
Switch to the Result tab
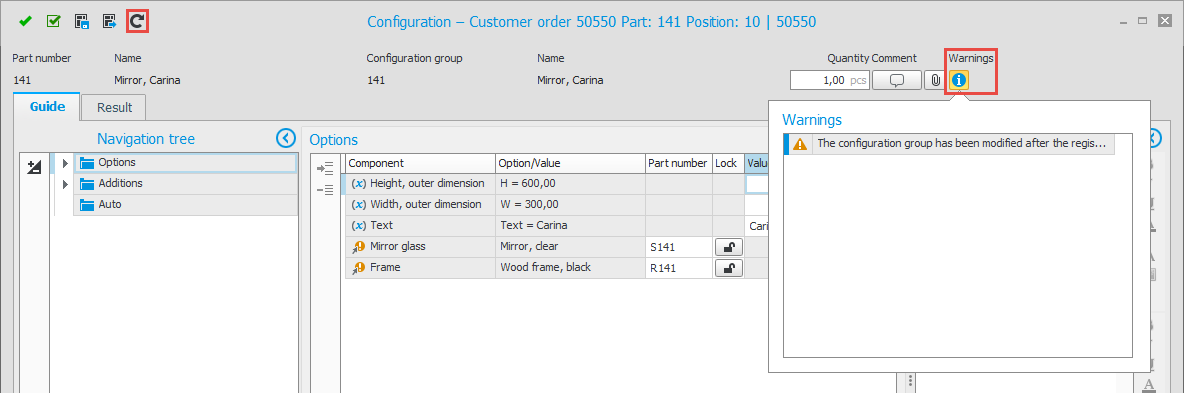[114, 107]
